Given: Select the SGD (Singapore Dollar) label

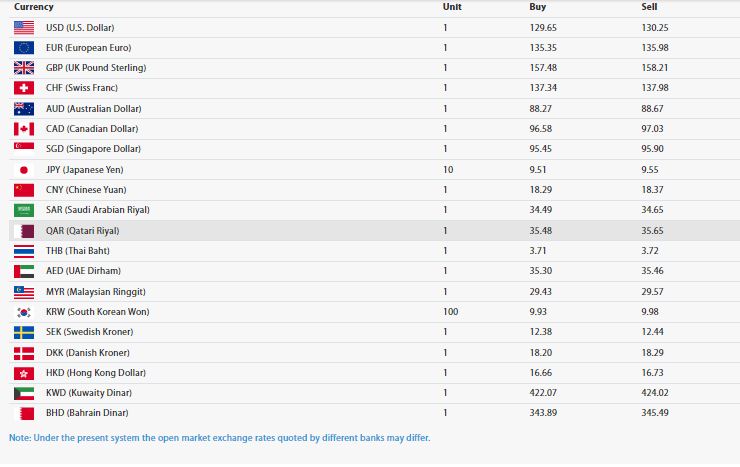Looking at the screenshot, I should pyautogui.click(x=93, y=149).
